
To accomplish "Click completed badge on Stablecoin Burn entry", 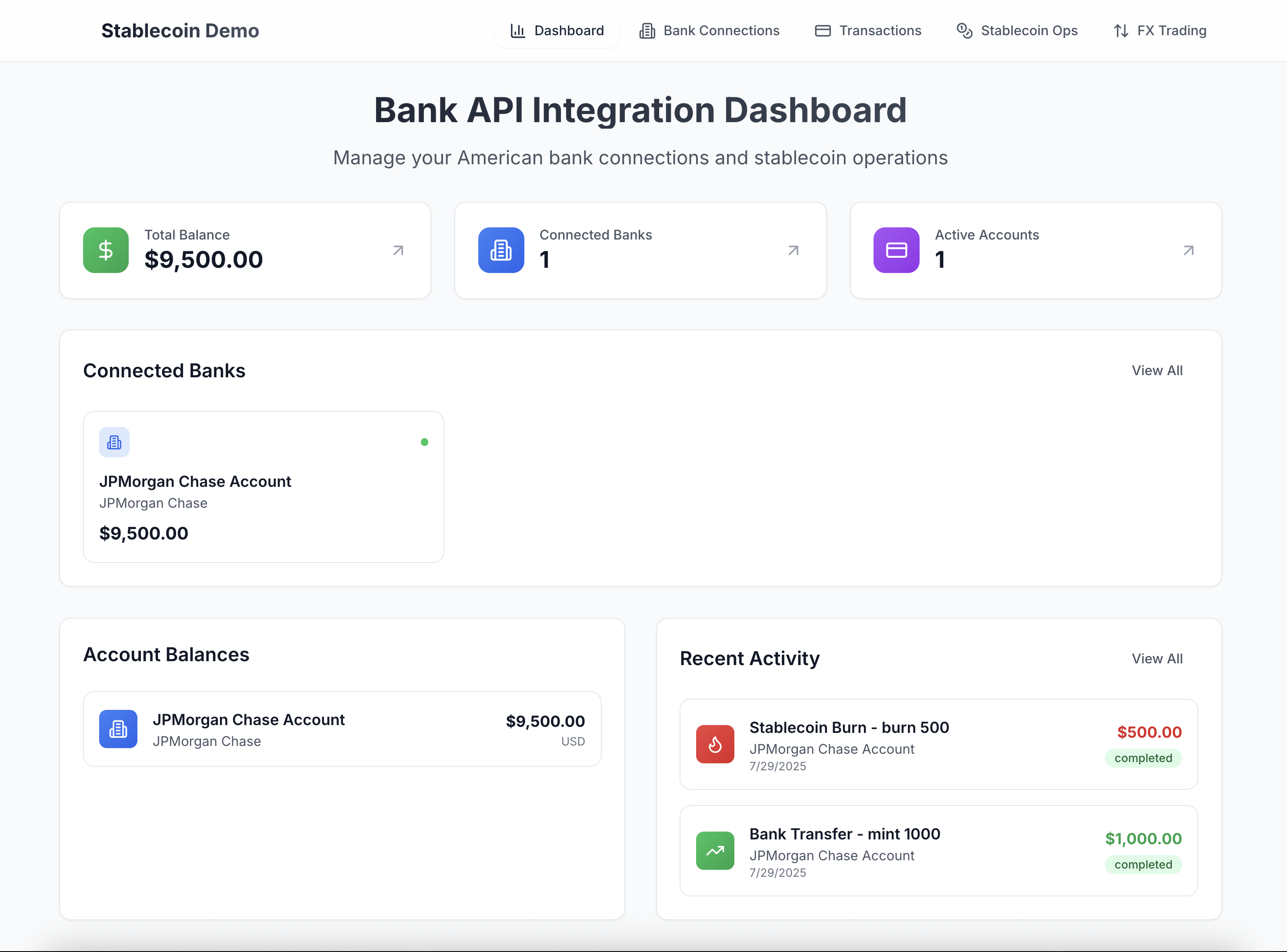I will click(x=1143, y=758).
